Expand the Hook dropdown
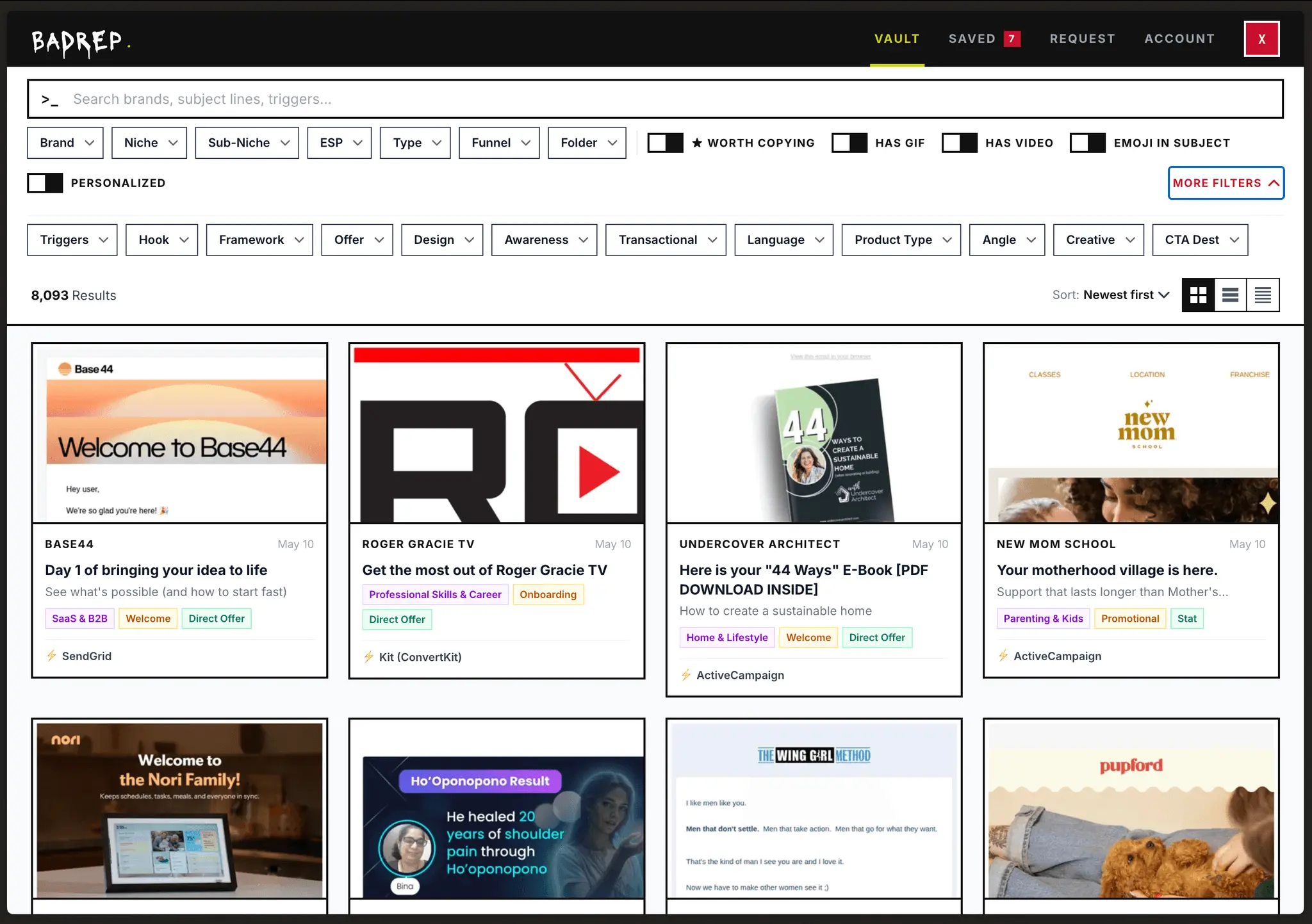The height and width of the screenshot is (924, 1312). click(162, 239)
